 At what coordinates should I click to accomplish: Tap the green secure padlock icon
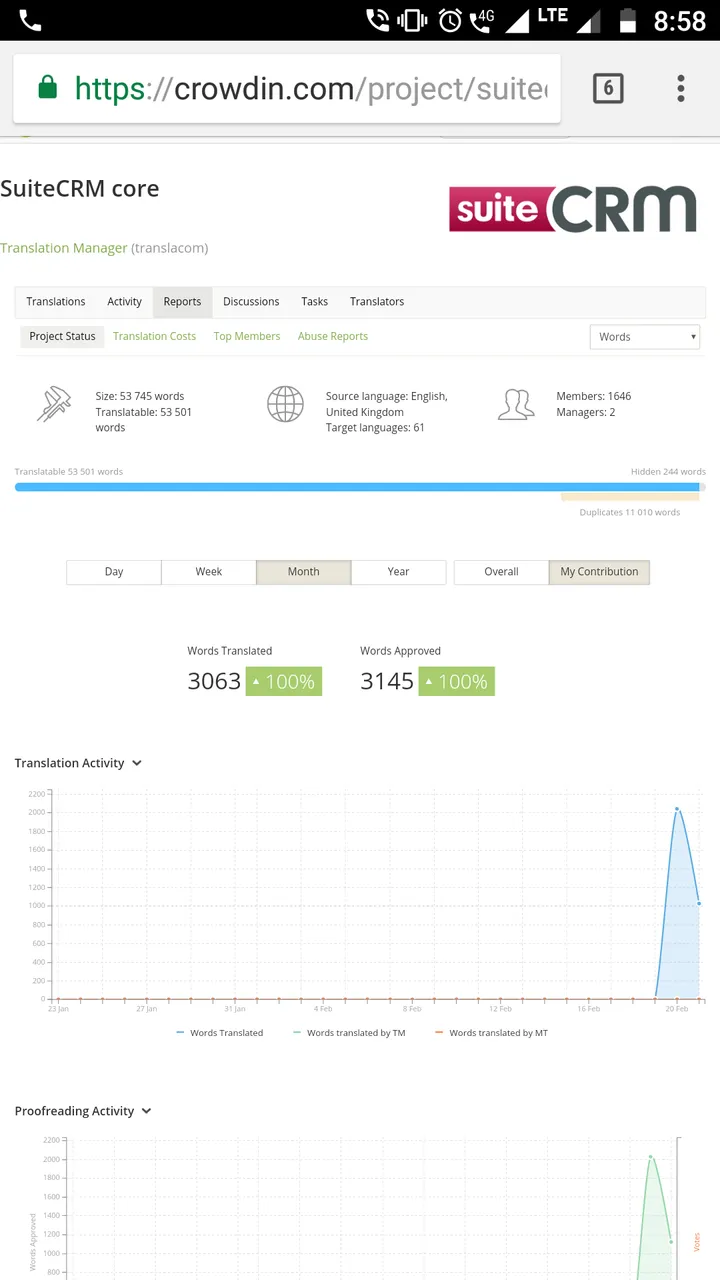[x=47, y=88]
